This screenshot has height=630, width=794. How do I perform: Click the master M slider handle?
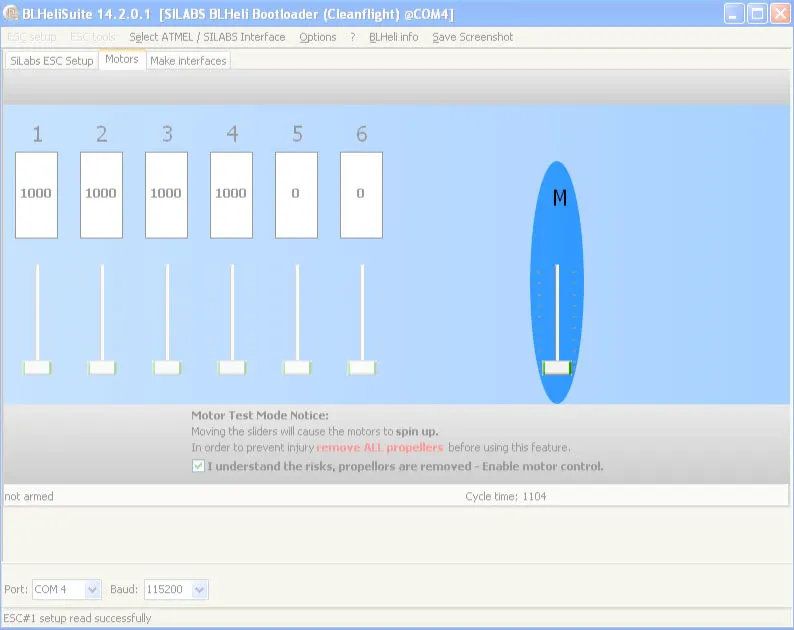click(557, 368)
